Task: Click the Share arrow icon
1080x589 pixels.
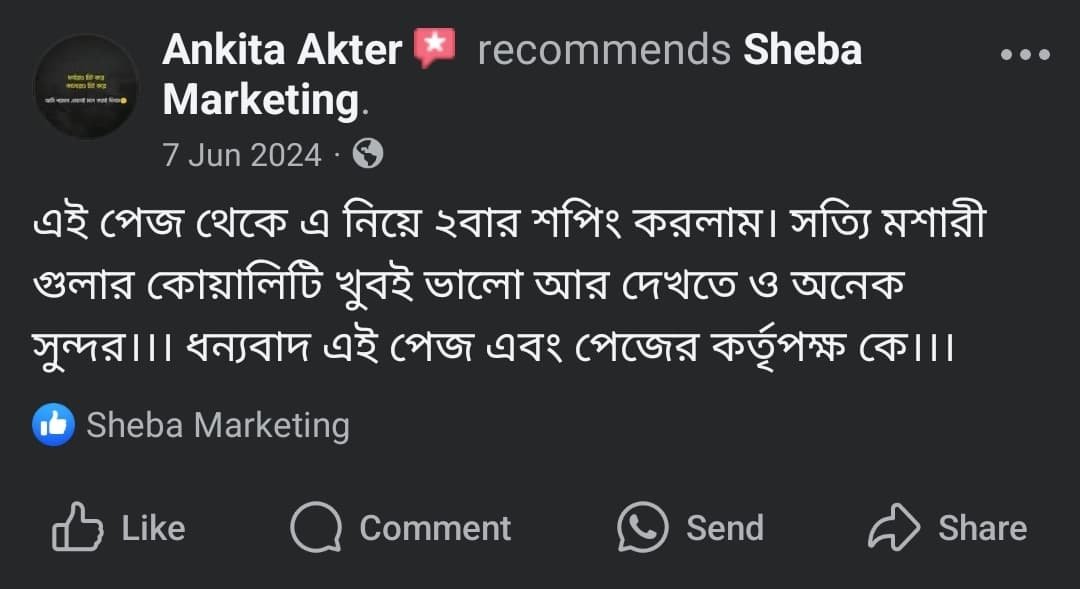Action: (x=893, y=527)
